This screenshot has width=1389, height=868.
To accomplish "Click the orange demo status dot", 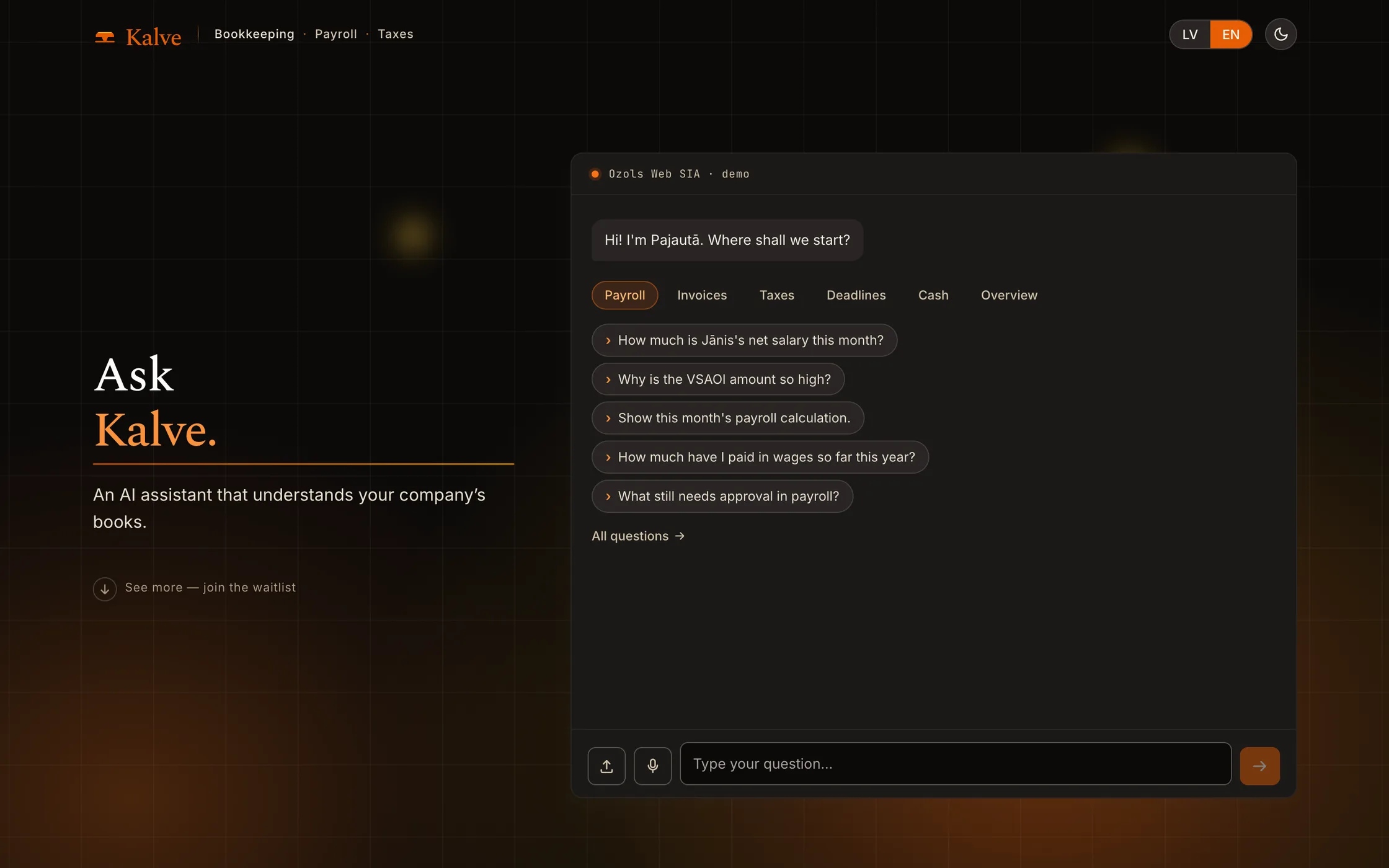I will (x=595, y=174).
